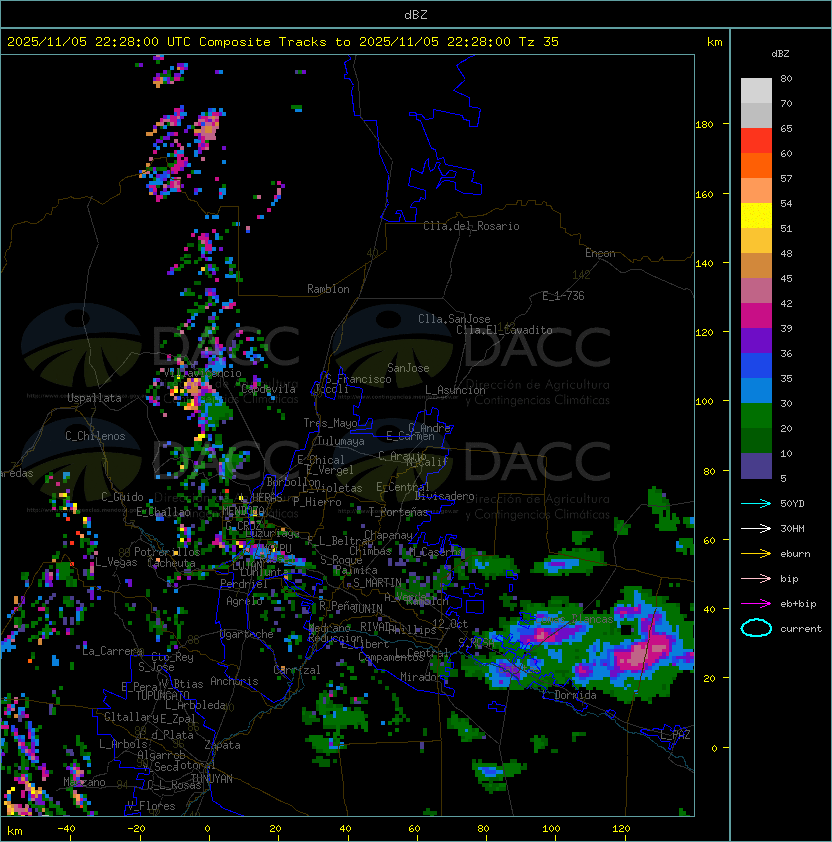832x842 pixels.
Task: Click the 'E_Challao' place label
Action: (x=163, y=512)
